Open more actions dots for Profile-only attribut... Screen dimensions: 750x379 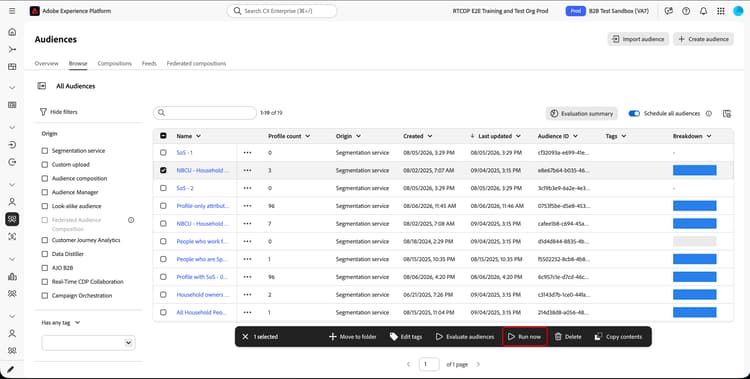click(x=247, y=206)
